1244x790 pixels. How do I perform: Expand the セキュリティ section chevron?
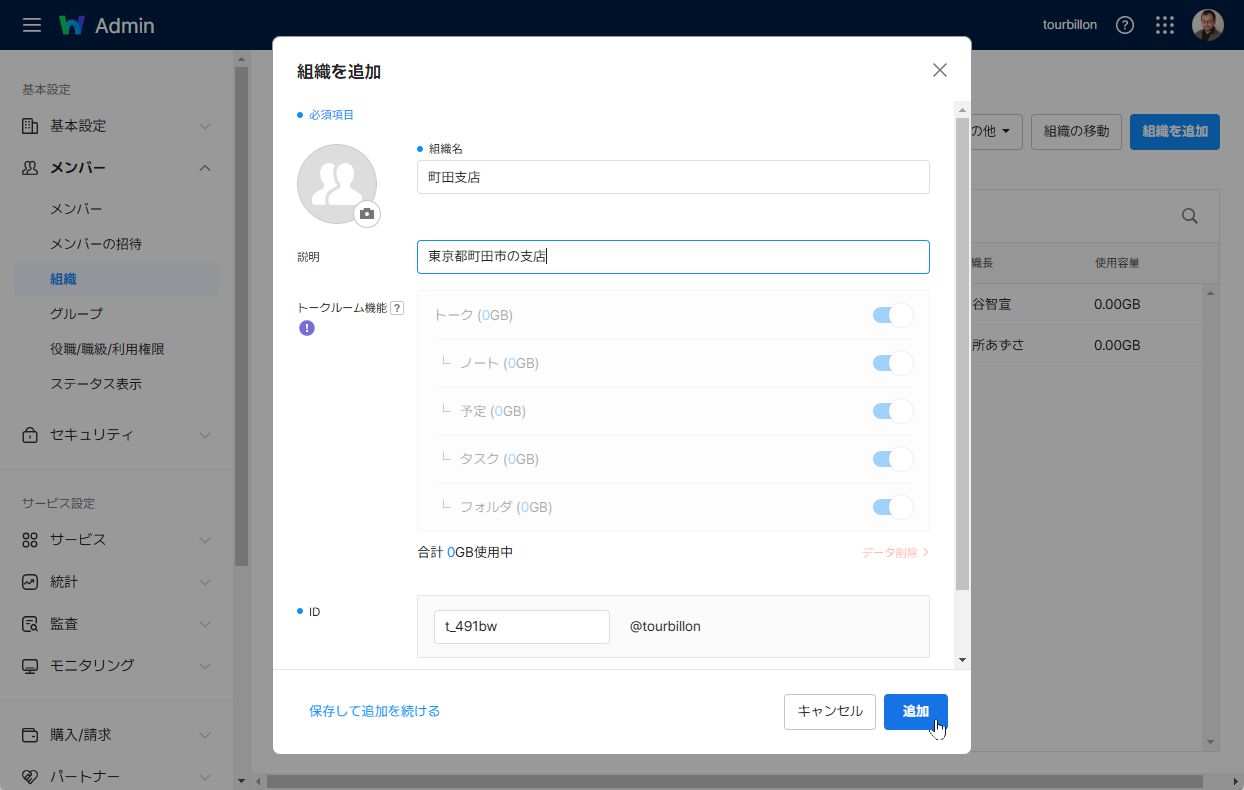(205, 435)
